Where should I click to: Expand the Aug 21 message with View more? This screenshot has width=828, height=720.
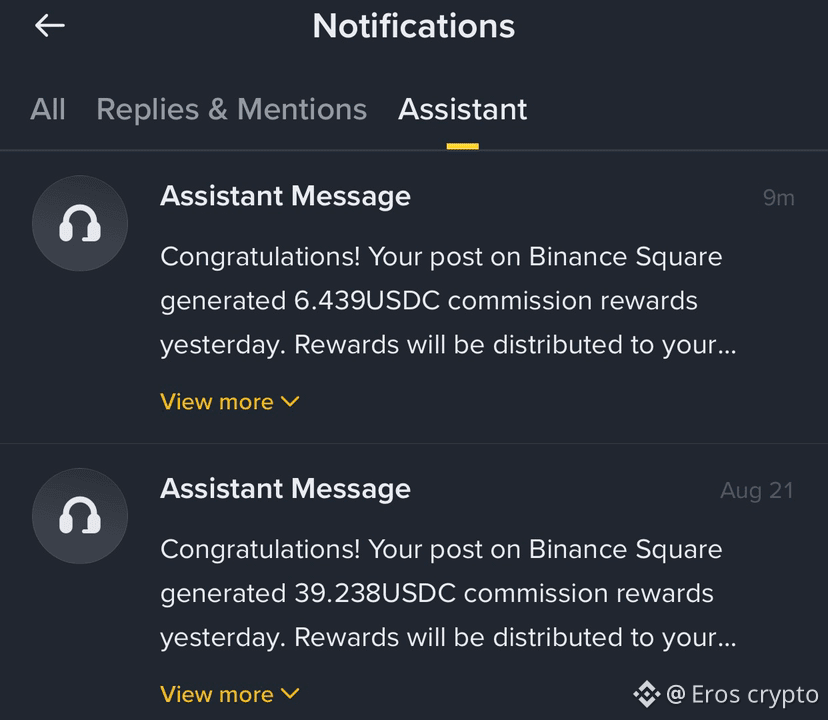coord(230,694)
